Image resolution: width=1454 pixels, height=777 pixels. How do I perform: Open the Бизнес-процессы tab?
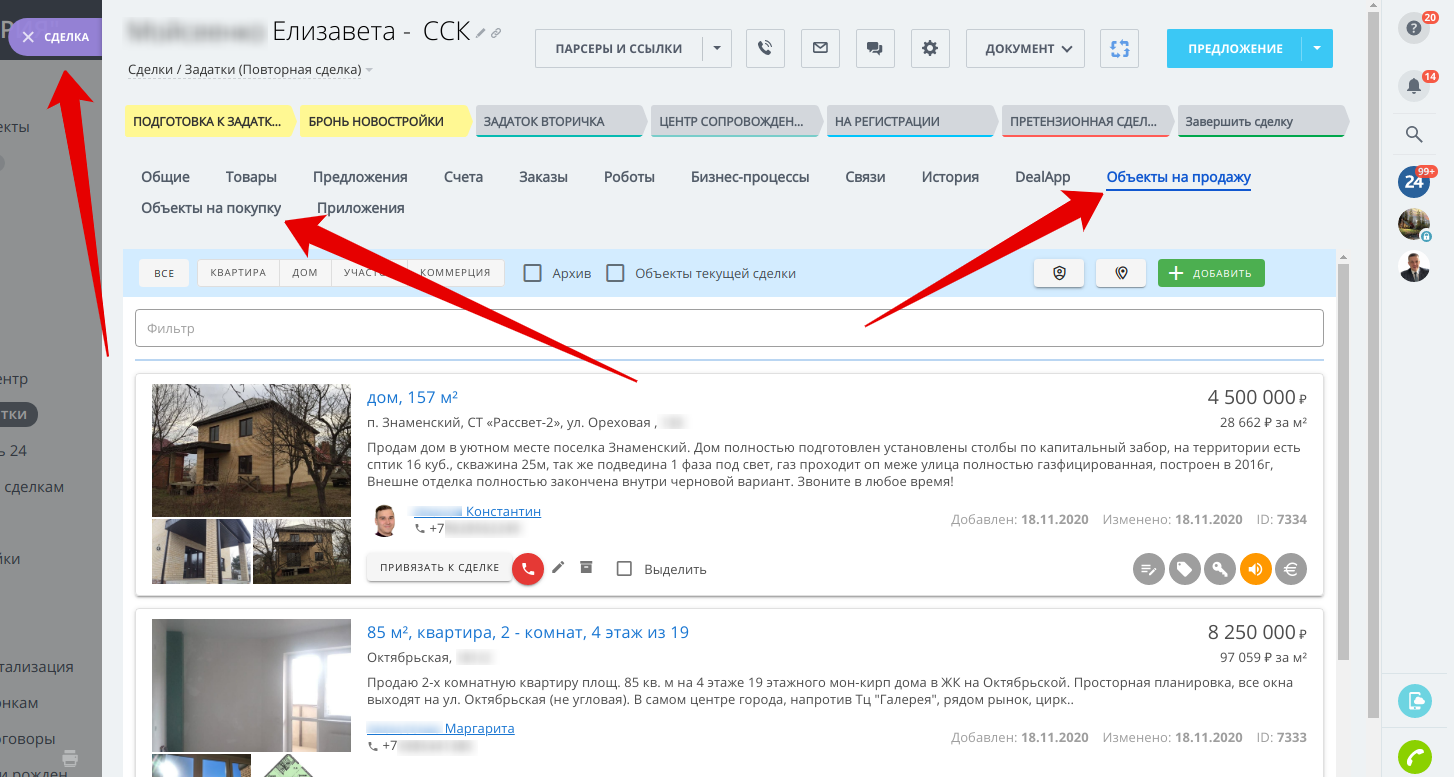click(x=750, y=177)
